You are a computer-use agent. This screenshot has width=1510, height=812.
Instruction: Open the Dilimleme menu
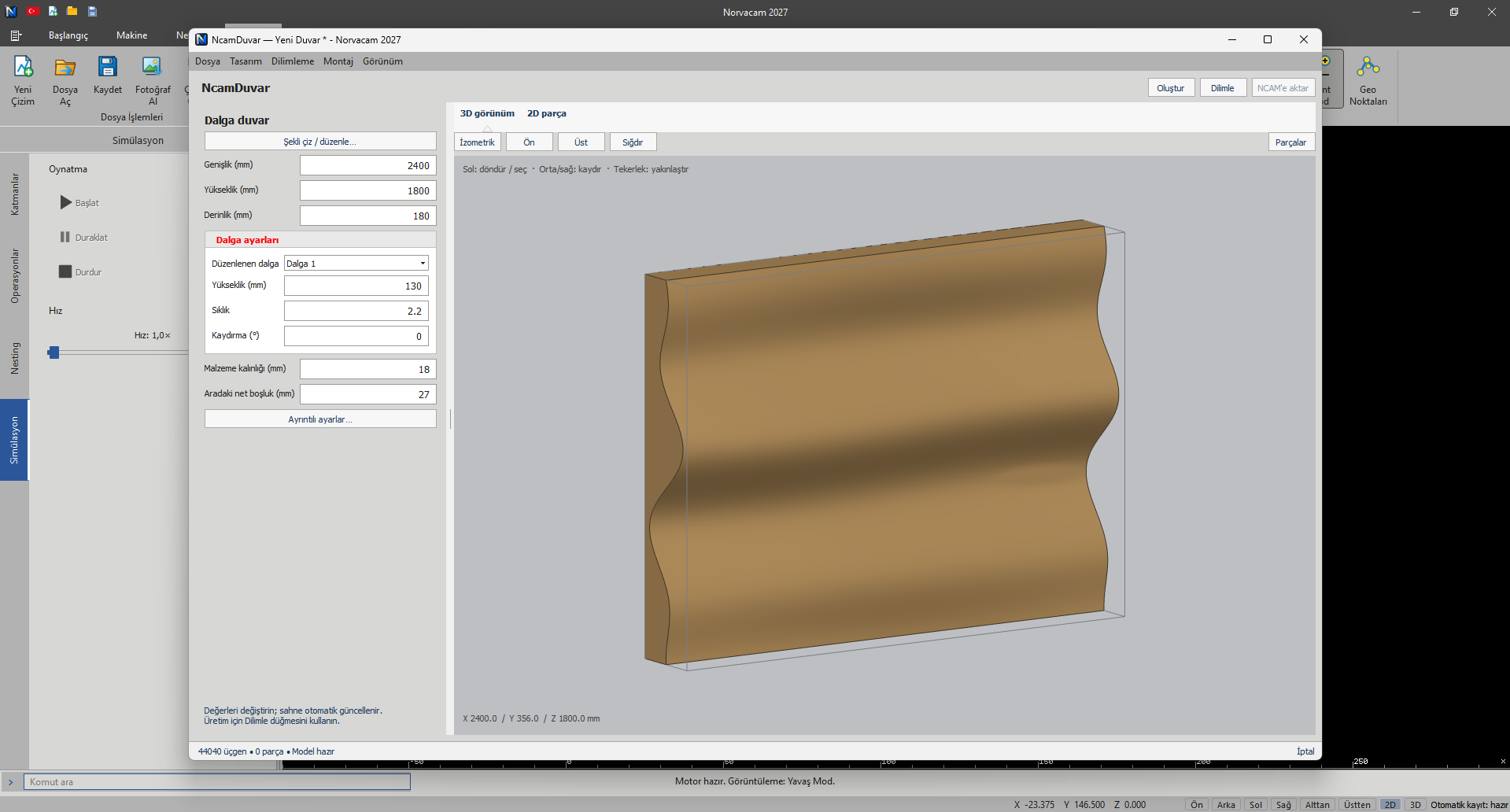[293, 61]
